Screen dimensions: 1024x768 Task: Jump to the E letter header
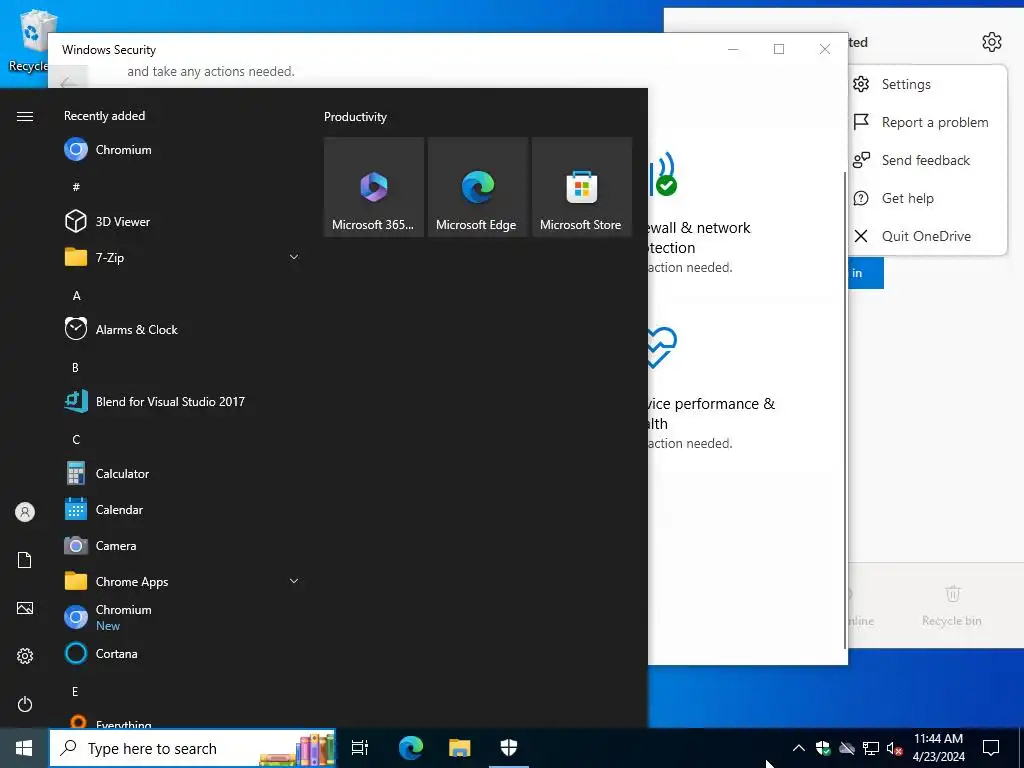(75, 692)
